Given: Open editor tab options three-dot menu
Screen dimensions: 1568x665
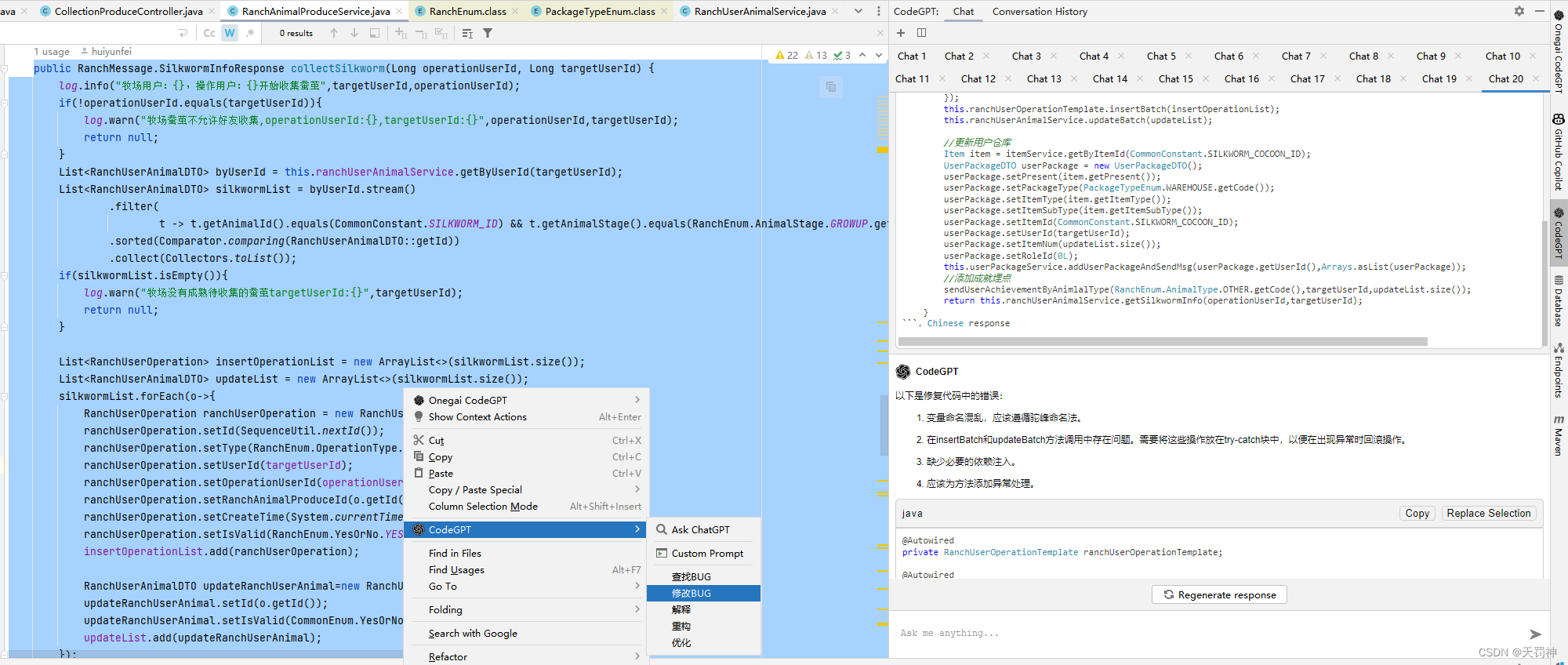Looking at the screenshot, I should [x=878, y=11].
